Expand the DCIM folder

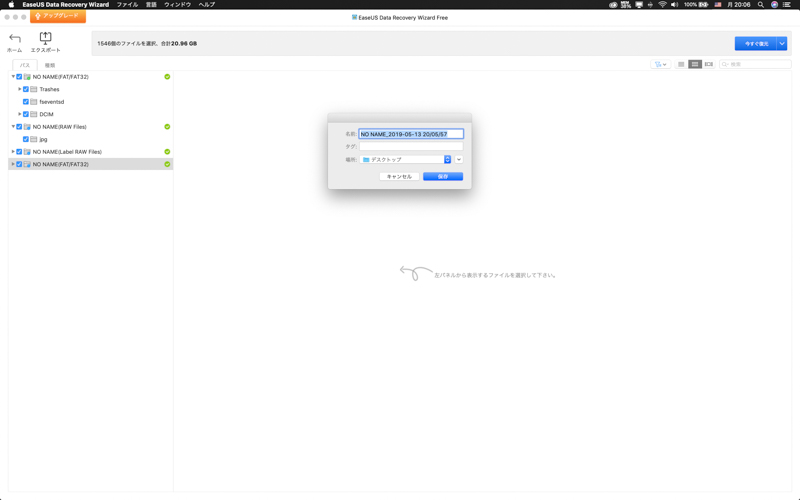20,114
